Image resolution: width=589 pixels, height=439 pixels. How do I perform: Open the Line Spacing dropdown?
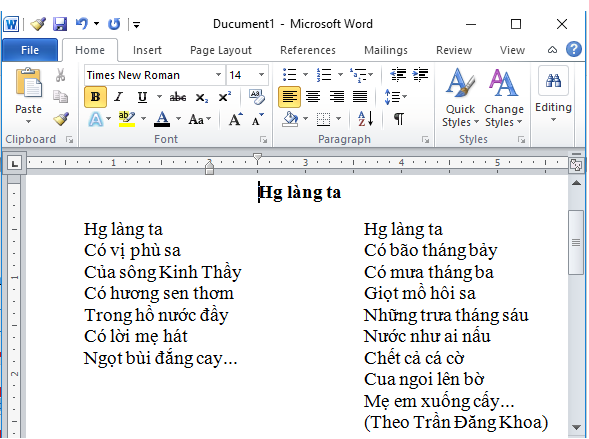tap(395, 97)
